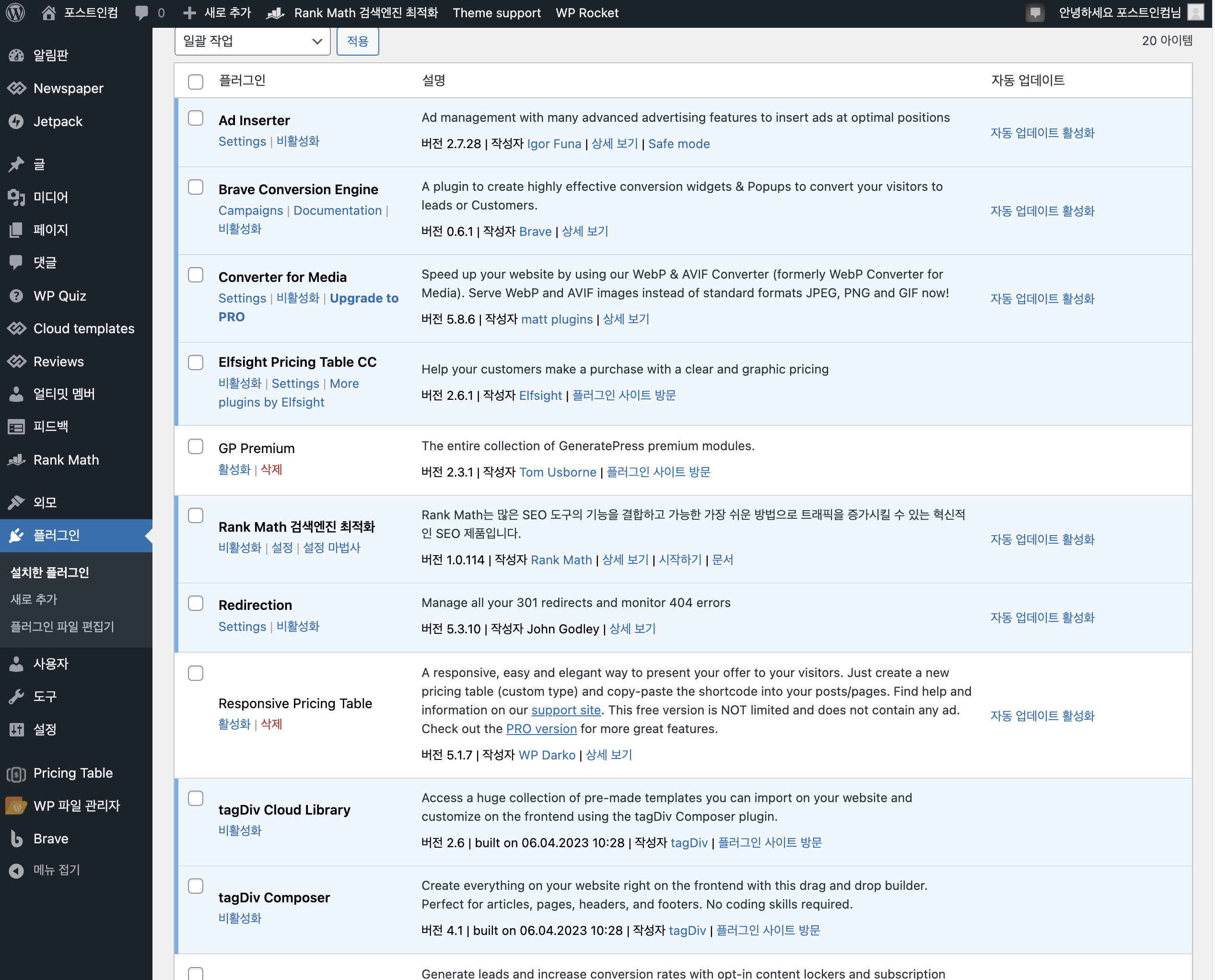Click the 도구 wrench icon in sidebar
Image resolution: width=1215 pixels, height=980 pixels.
click(x=16, y=697)
